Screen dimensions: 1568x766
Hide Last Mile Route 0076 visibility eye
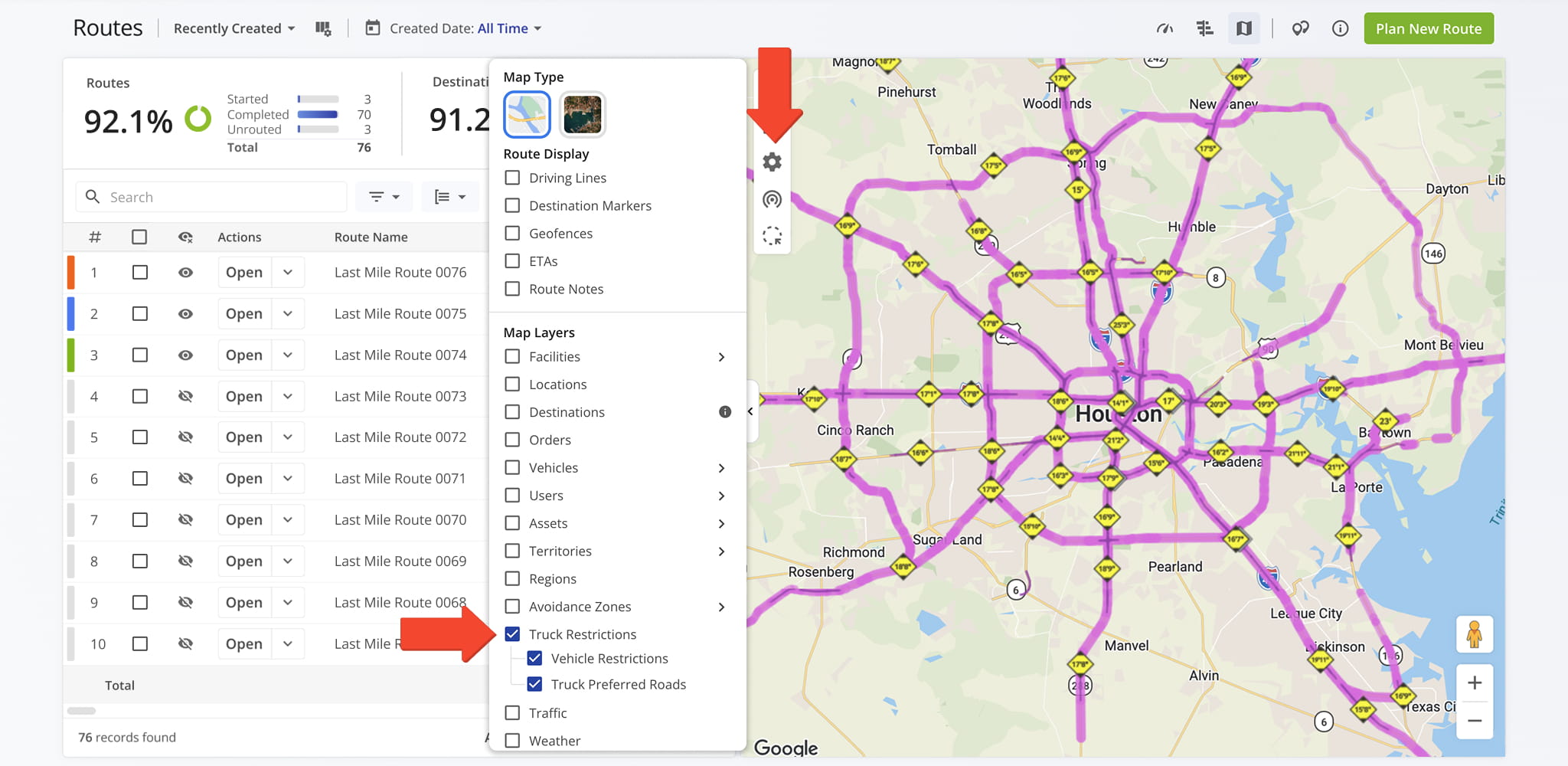click(x=185, y=273)
